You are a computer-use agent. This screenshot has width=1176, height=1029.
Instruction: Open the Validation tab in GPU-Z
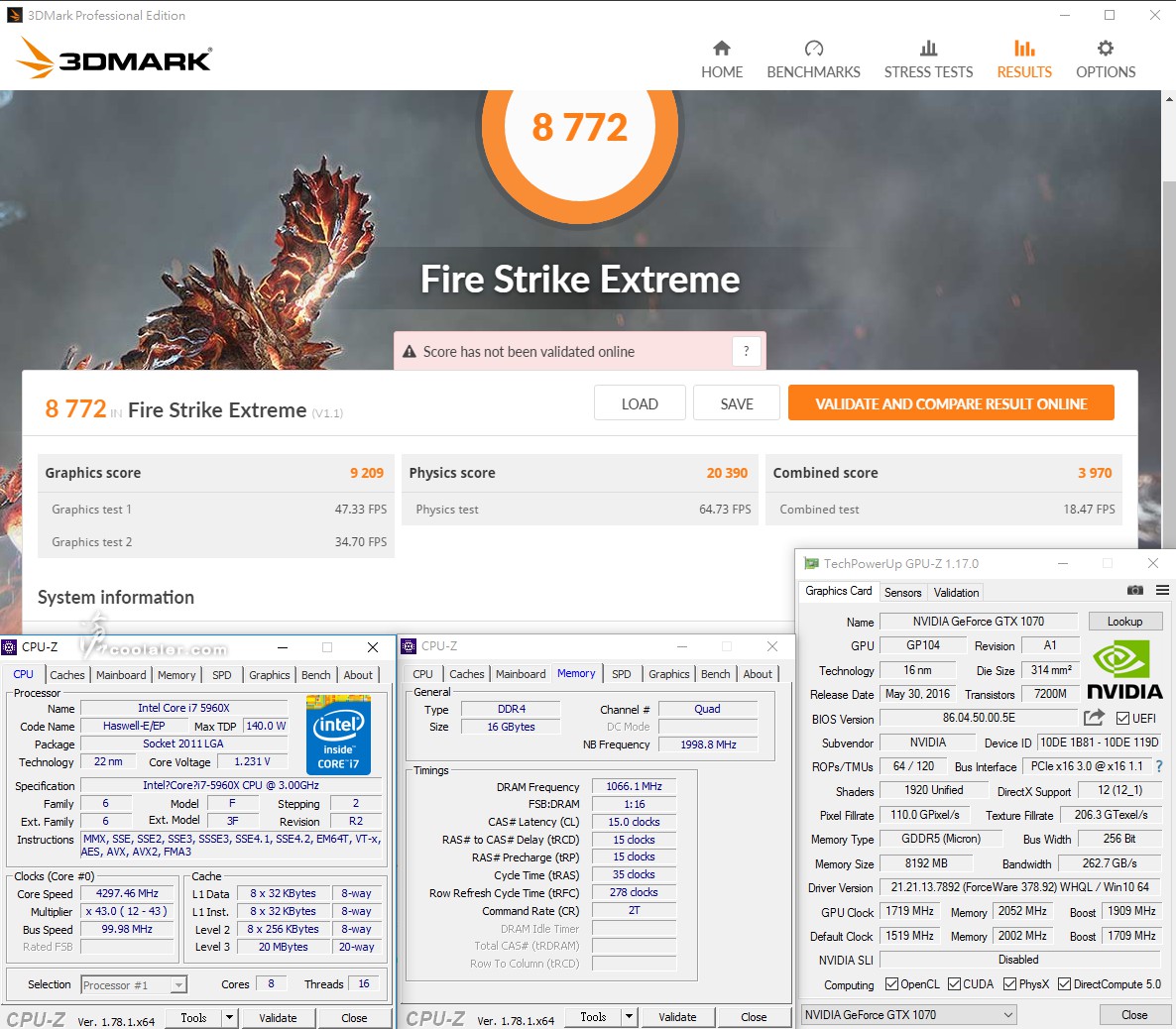956,593
